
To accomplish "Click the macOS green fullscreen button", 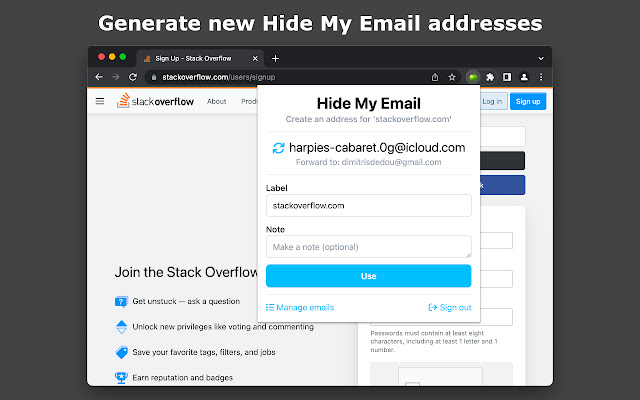I will coord(122,57).
